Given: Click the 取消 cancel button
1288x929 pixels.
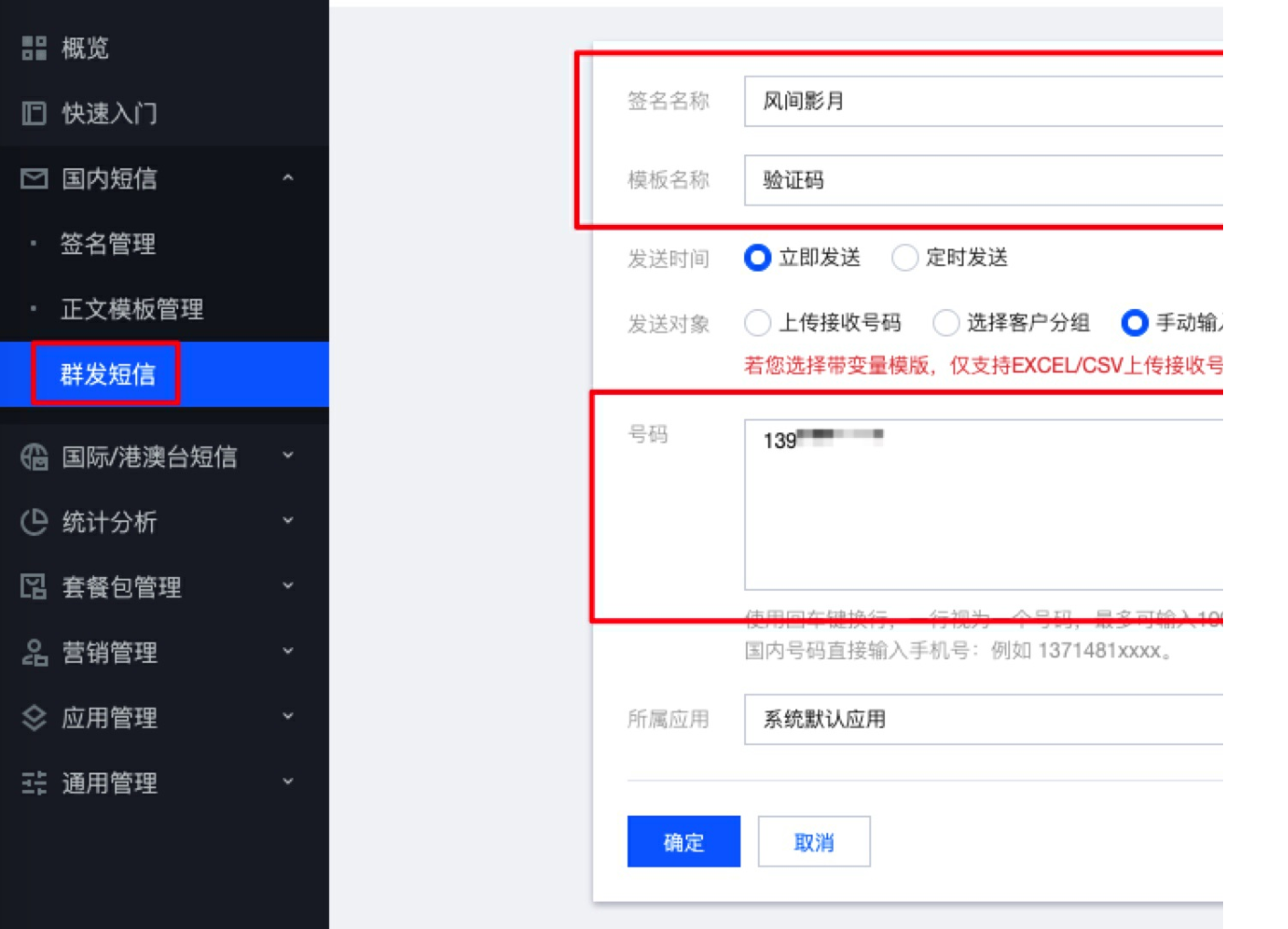Looking at the screenshot, I should (814, 841).
